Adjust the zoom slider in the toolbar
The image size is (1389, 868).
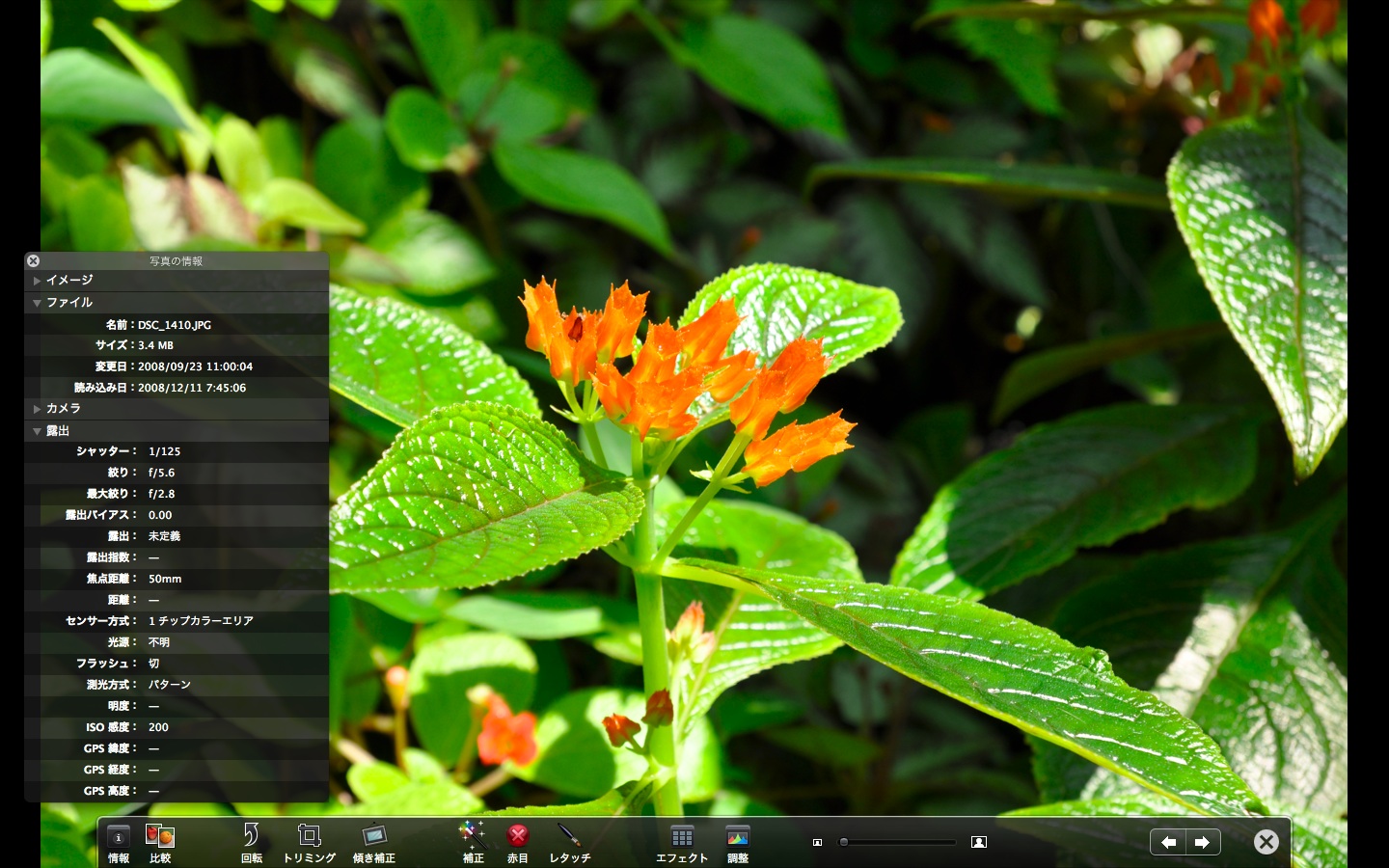click(897, 842)
